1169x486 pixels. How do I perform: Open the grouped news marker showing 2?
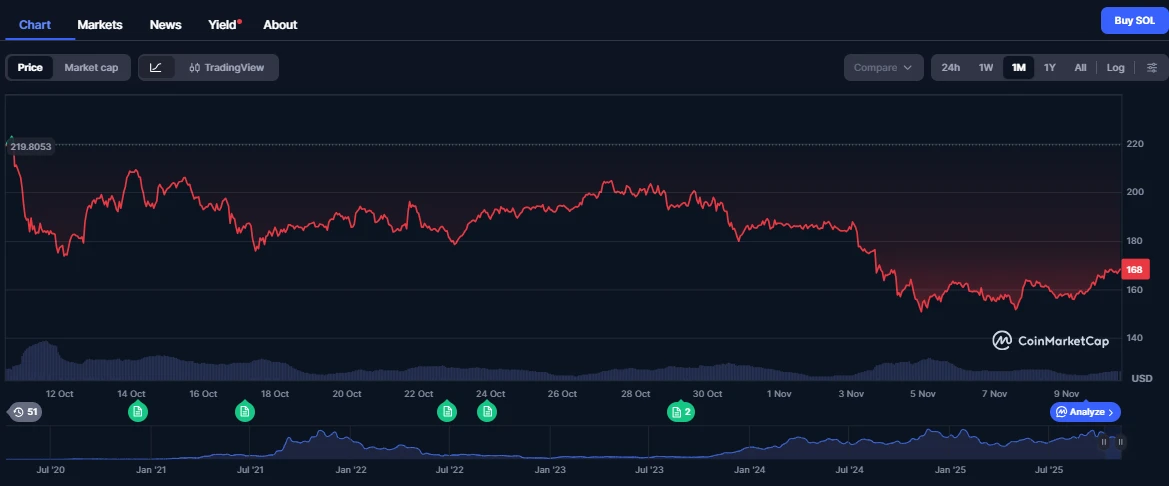(681, 412)
